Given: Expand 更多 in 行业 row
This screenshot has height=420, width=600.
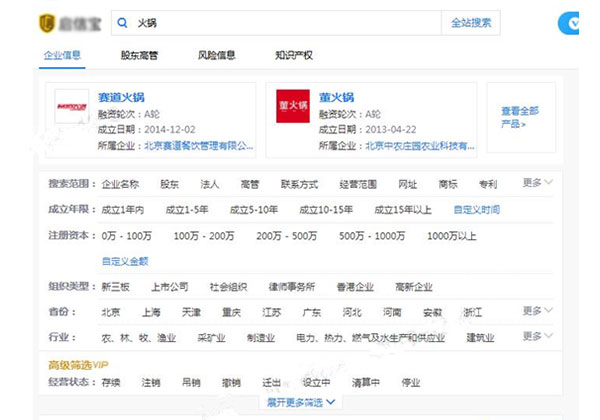Looking at the screenshot, I should (x=538, y=336).
